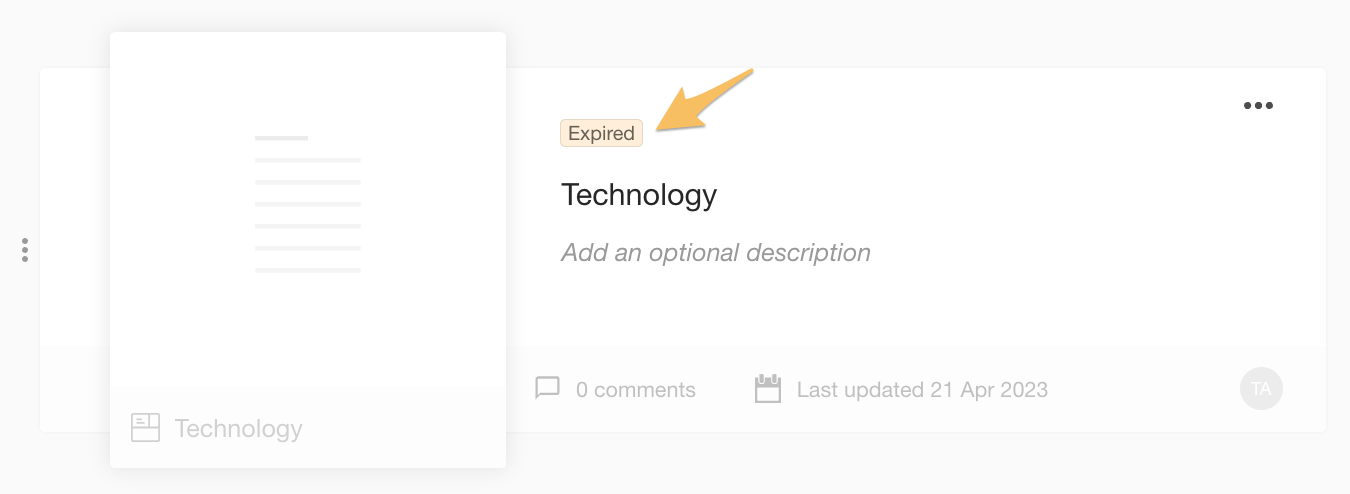
Task: Click the short top line of the placeholder
Action: point(281,138)
